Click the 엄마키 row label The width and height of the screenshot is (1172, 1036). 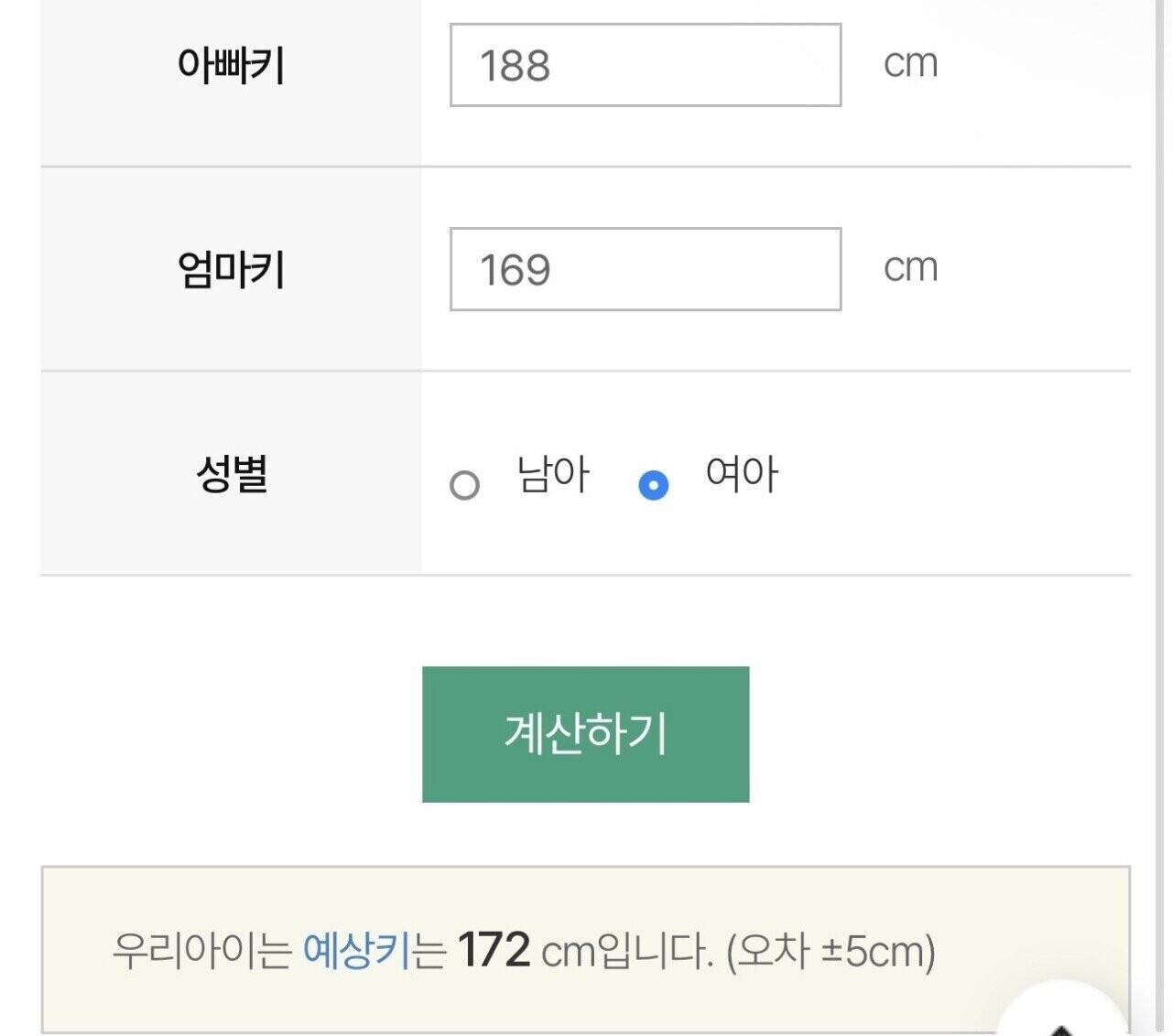point(231,269)
